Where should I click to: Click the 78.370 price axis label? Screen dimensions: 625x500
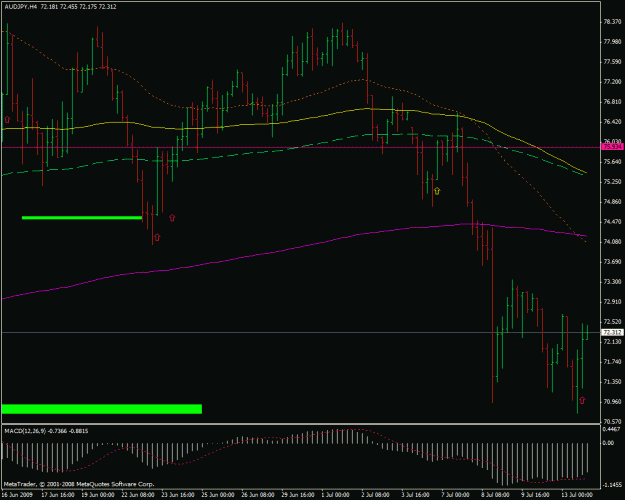pyautogui.click(x=613, y=22)
